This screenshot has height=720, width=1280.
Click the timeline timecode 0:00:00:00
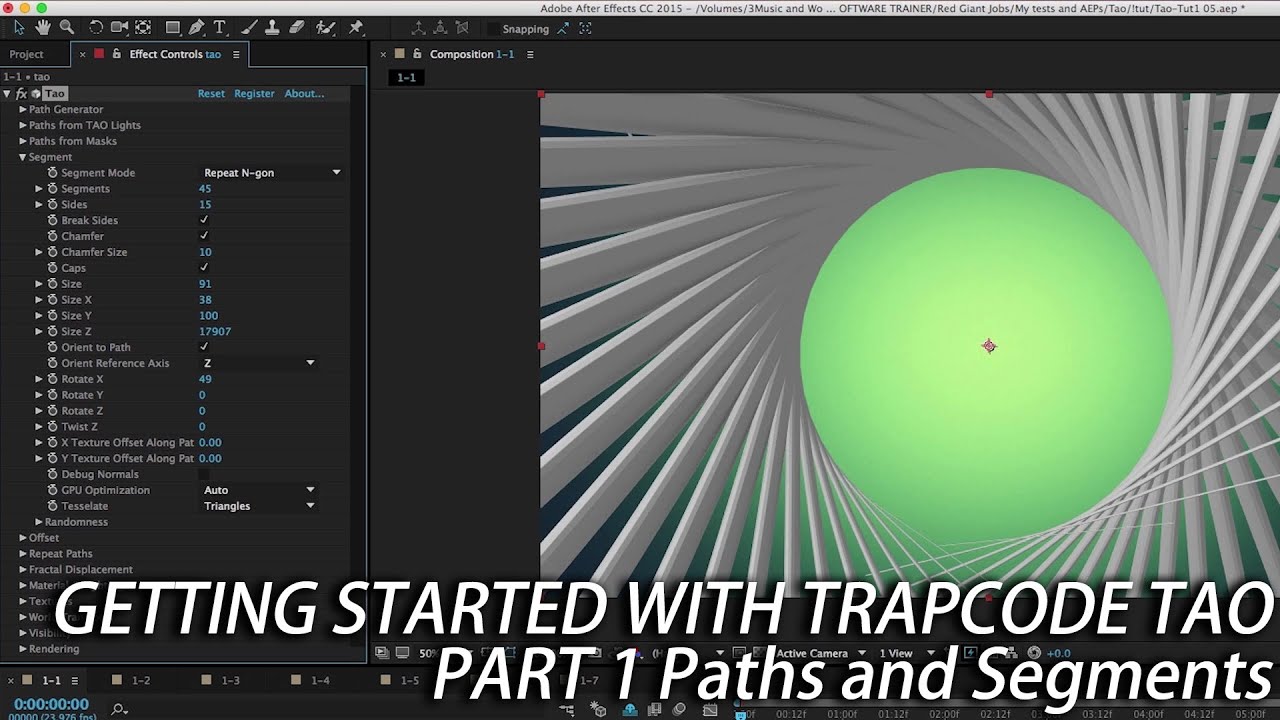point(51,704)
